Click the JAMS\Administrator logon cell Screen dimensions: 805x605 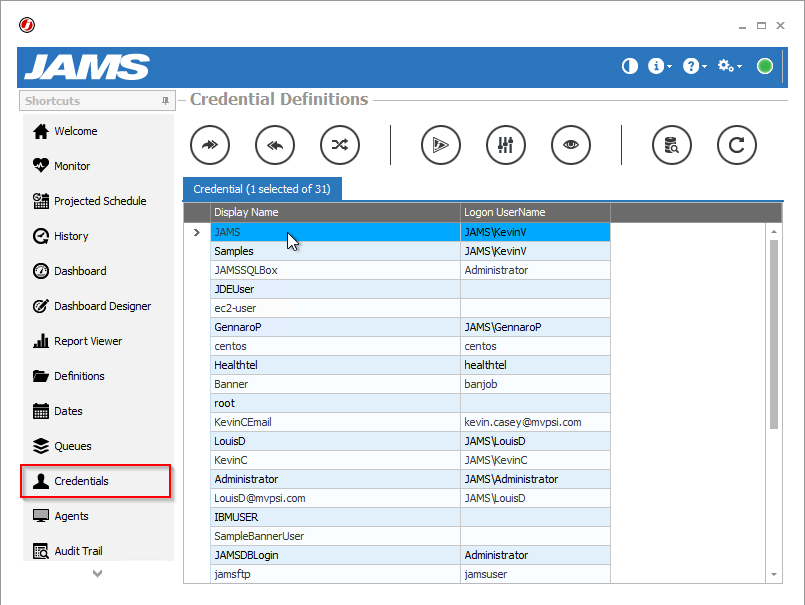(x=535, y=479)
